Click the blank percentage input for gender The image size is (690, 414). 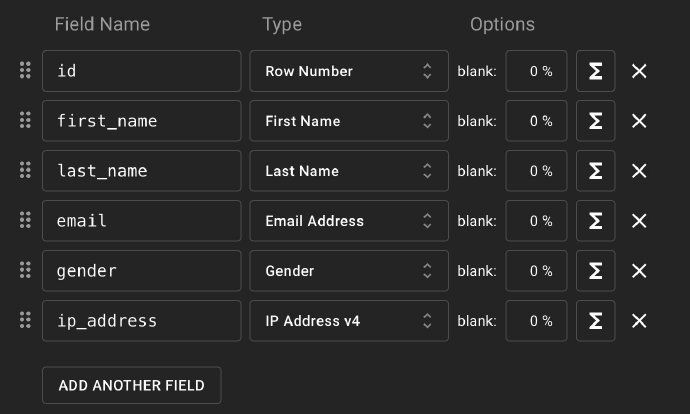pyautogui.click(x=536, y=271)
